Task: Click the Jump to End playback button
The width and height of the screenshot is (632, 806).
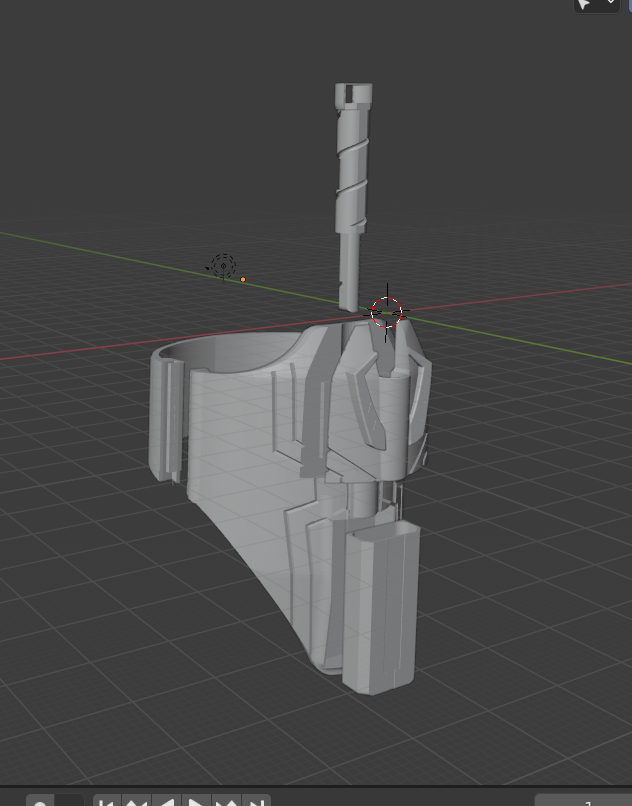Action: point(257,802)
